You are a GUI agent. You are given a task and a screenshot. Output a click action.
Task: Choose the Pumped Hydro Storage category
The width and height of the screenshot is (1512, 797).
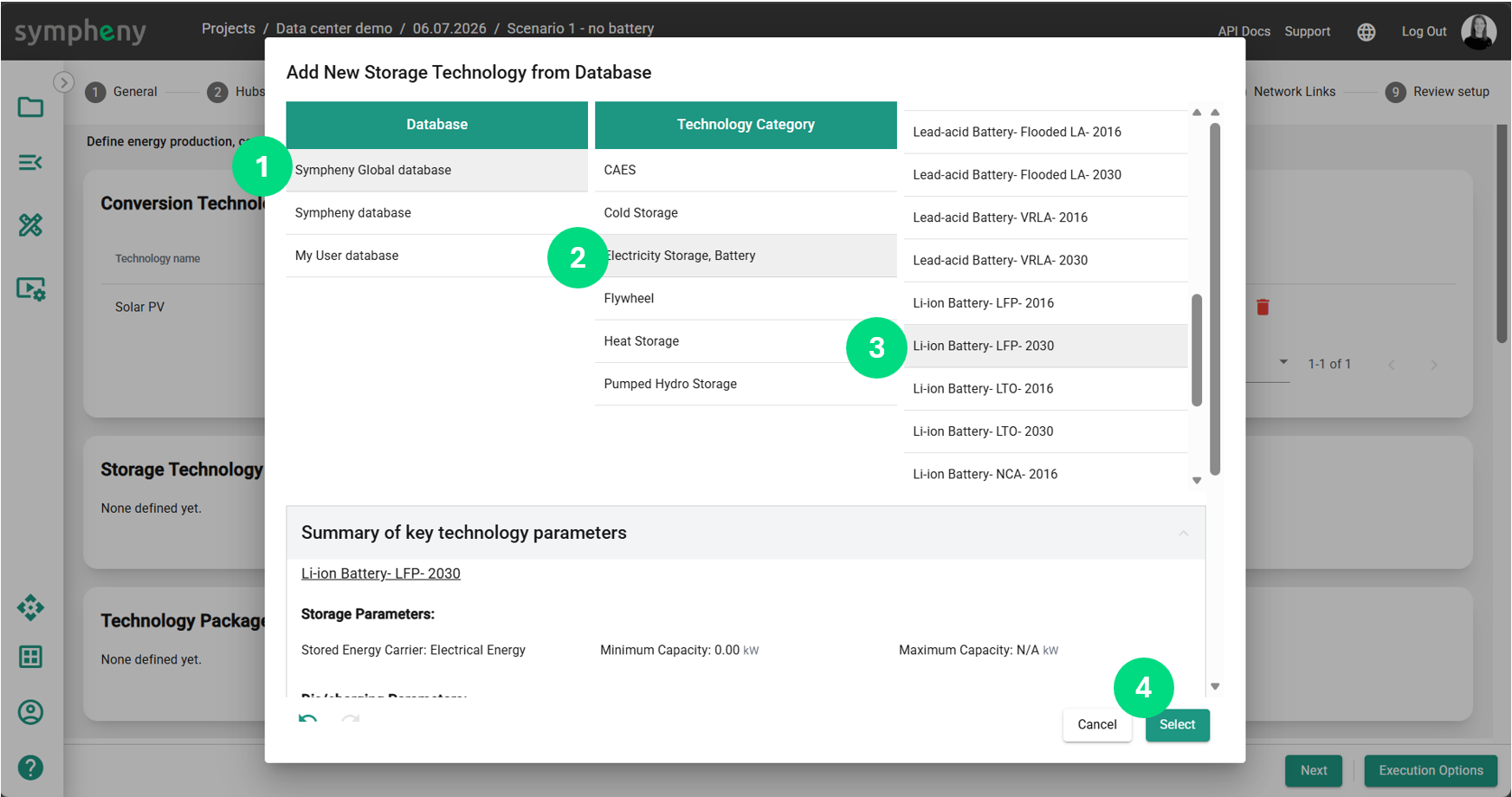point(746,384)
